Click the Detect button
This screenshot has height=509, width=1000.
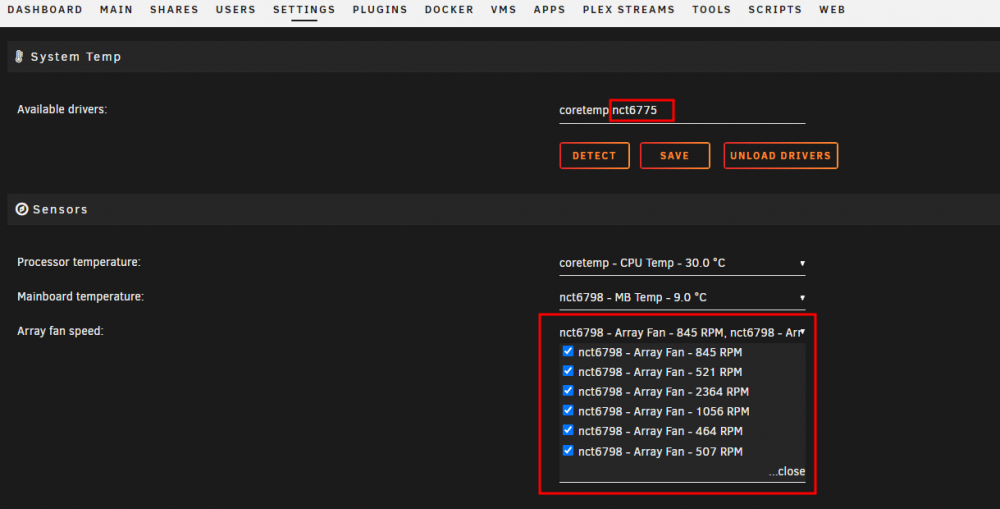[594, 156]
